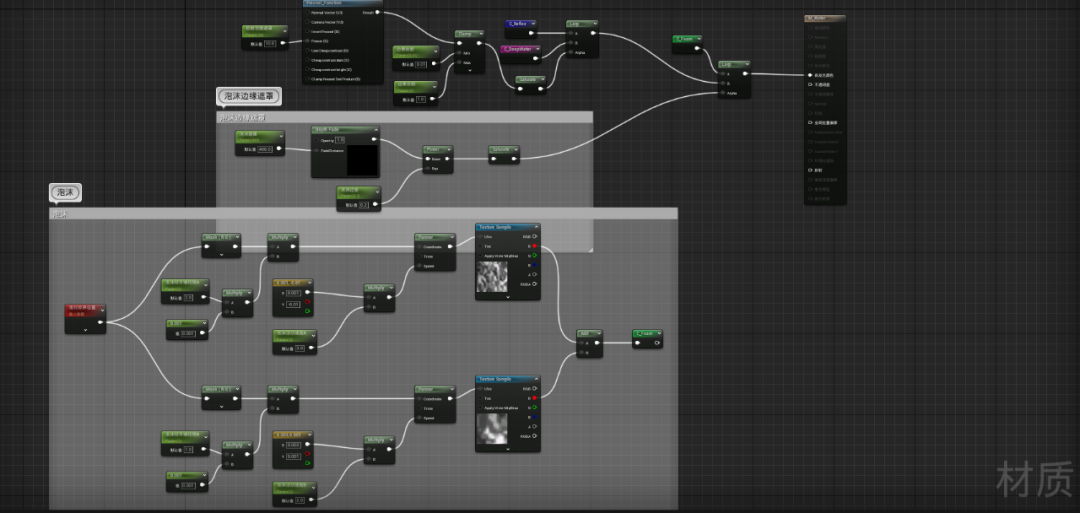Select the Y field showing -0.01

pyautogui.click(x=293, y=303)
